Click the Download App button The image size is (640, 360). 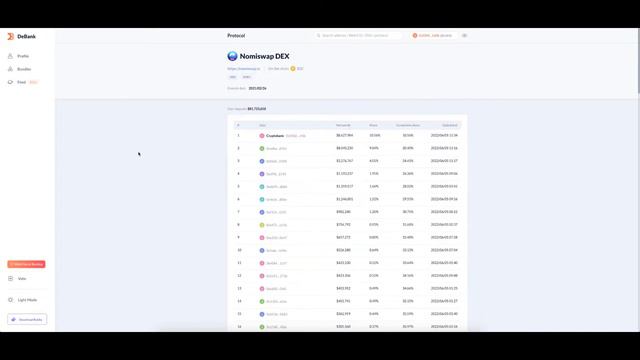click(x=27, y=319)
